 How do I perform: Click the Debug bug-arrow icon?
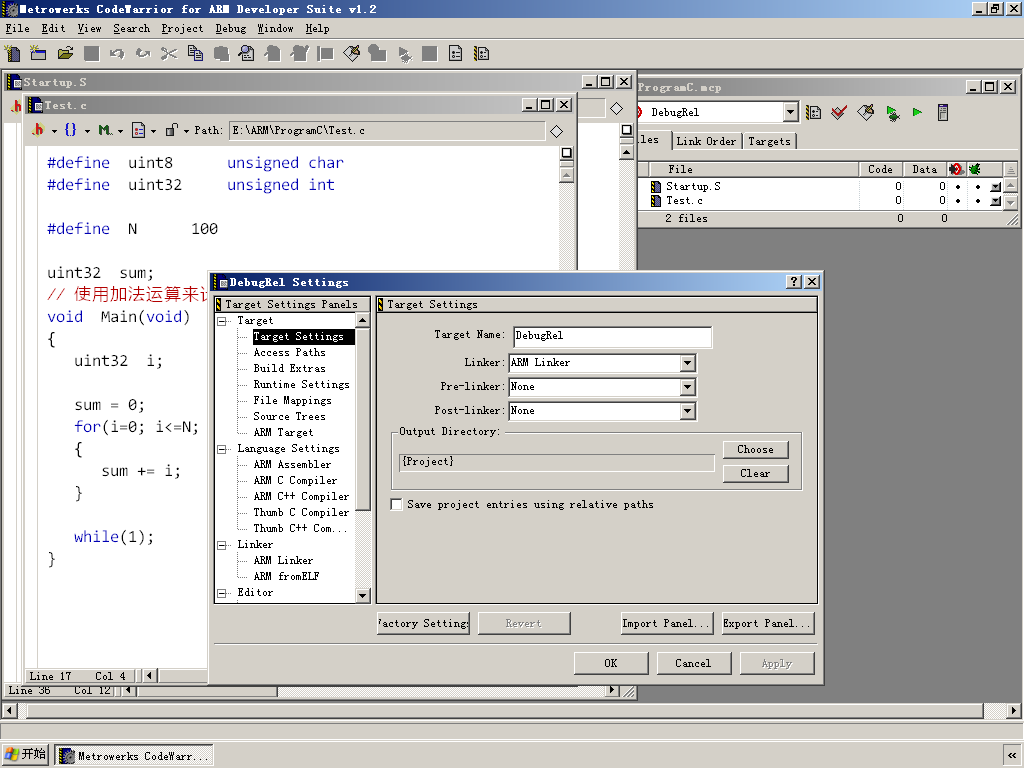[x=893, y=112]
